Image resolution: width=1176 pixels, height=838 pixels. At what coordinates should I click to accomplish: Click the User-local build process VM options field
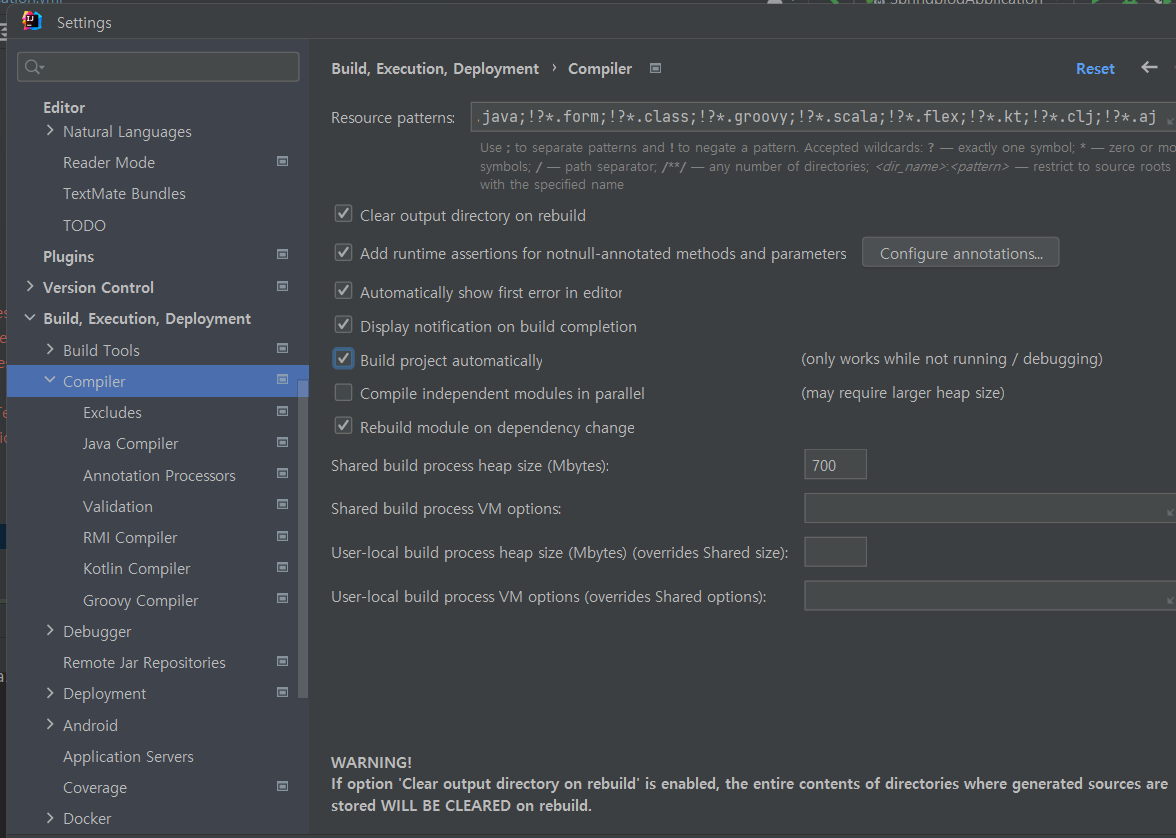(990, 596)
